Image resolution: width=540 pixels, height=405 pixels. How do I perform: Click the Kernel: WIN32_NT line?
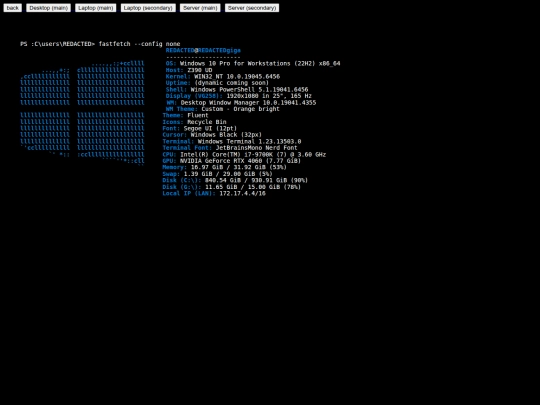pyautogui.click(x=222, y=76)
